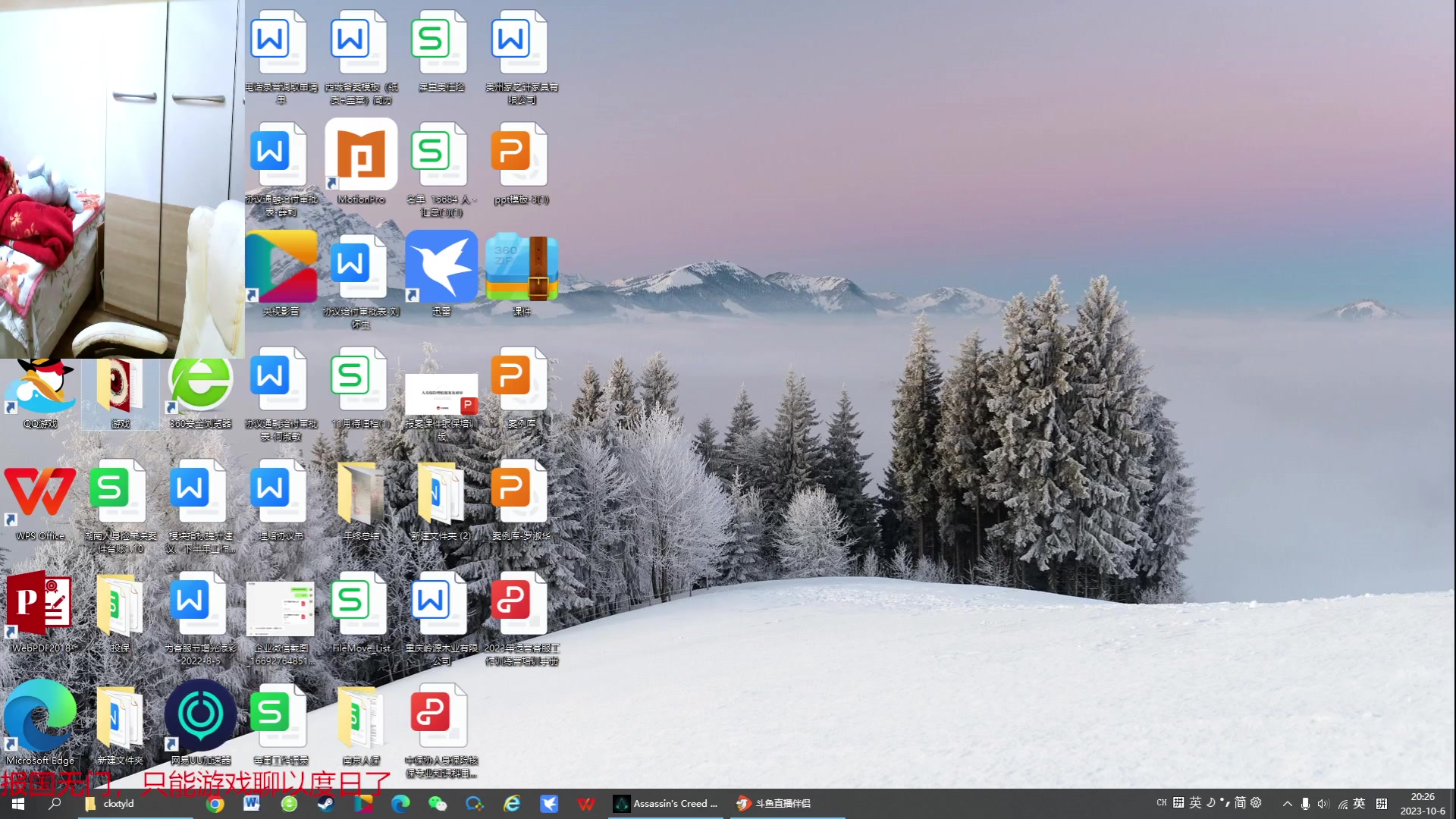Open the 雇主责任险 spreadsheet file

[x=441, y=49]
